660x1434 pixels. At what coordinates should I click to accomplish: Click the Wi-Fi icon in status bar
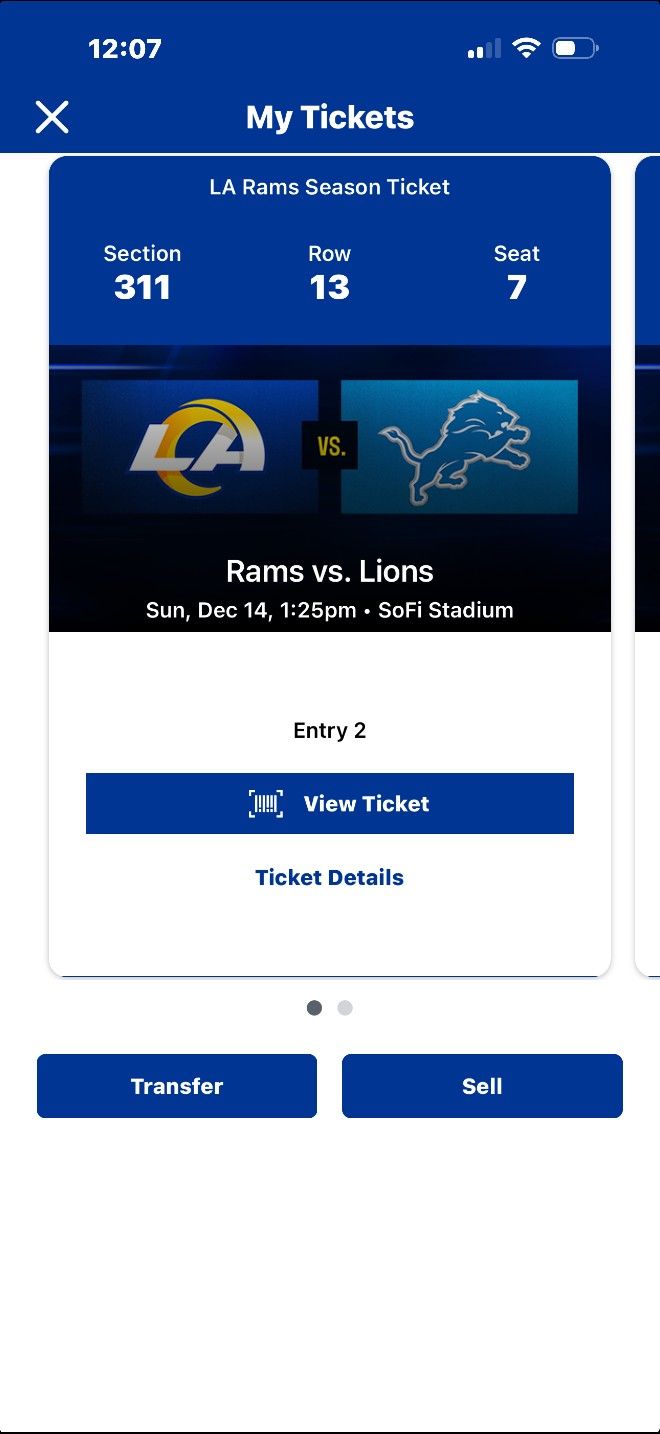tap(527, 47)
